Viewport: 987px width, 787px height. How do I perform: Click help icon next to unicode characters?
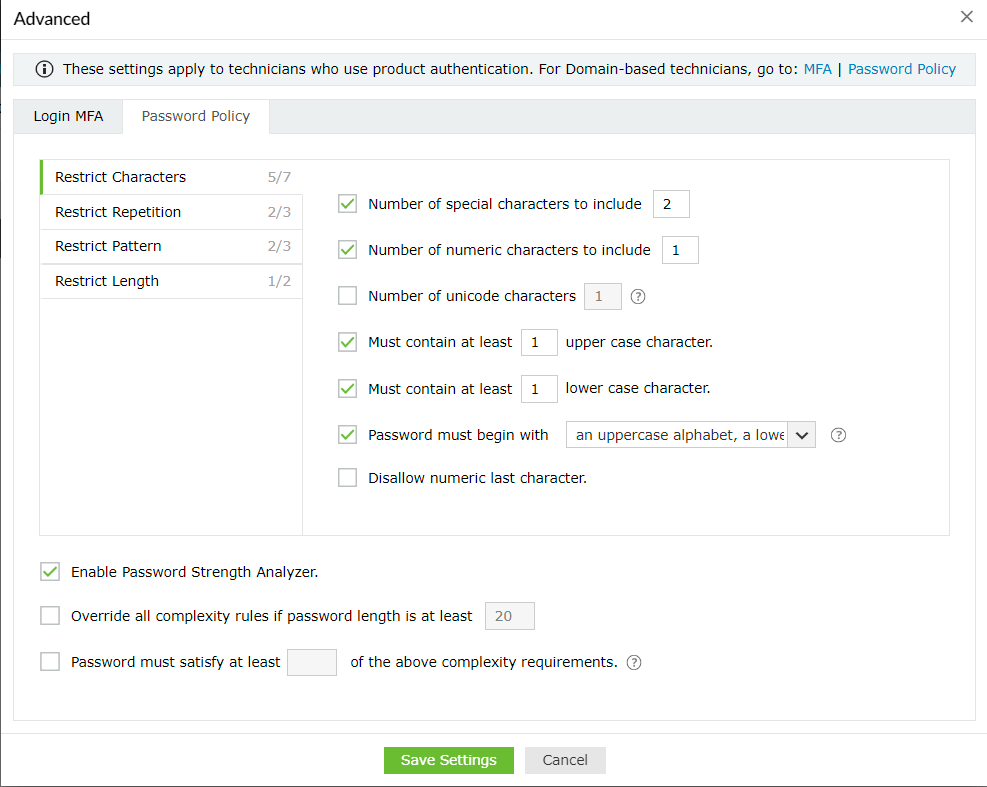coord(638,296)
